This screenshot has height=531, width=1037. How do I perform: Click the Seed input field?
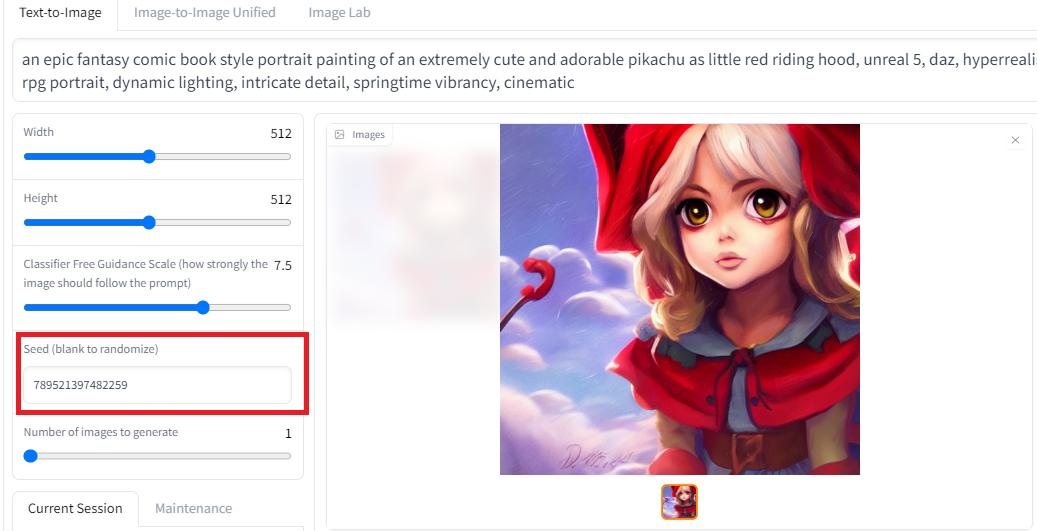[157, 385]
